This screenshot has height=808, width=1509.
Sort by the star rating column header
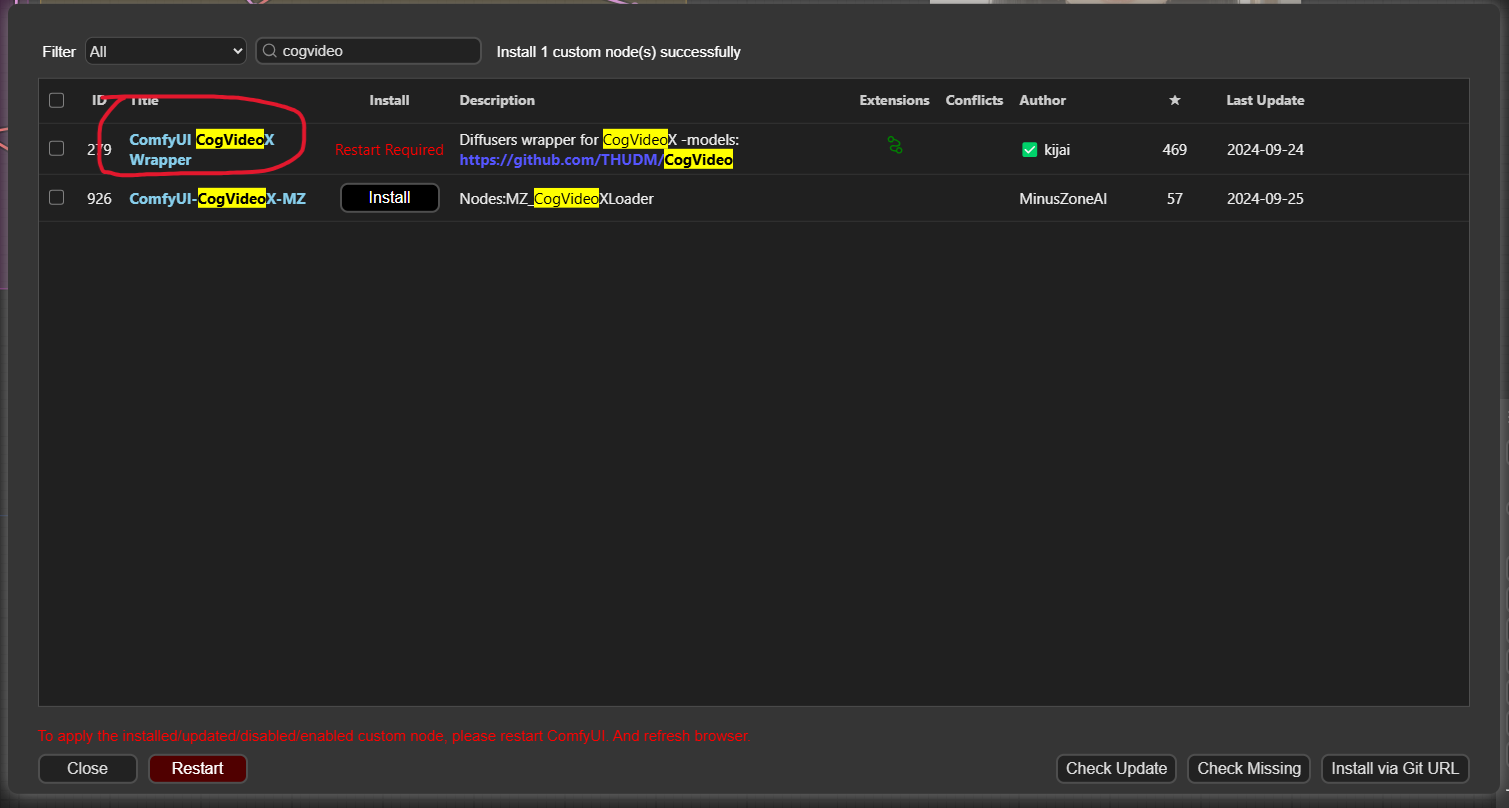coord(1175,100)
